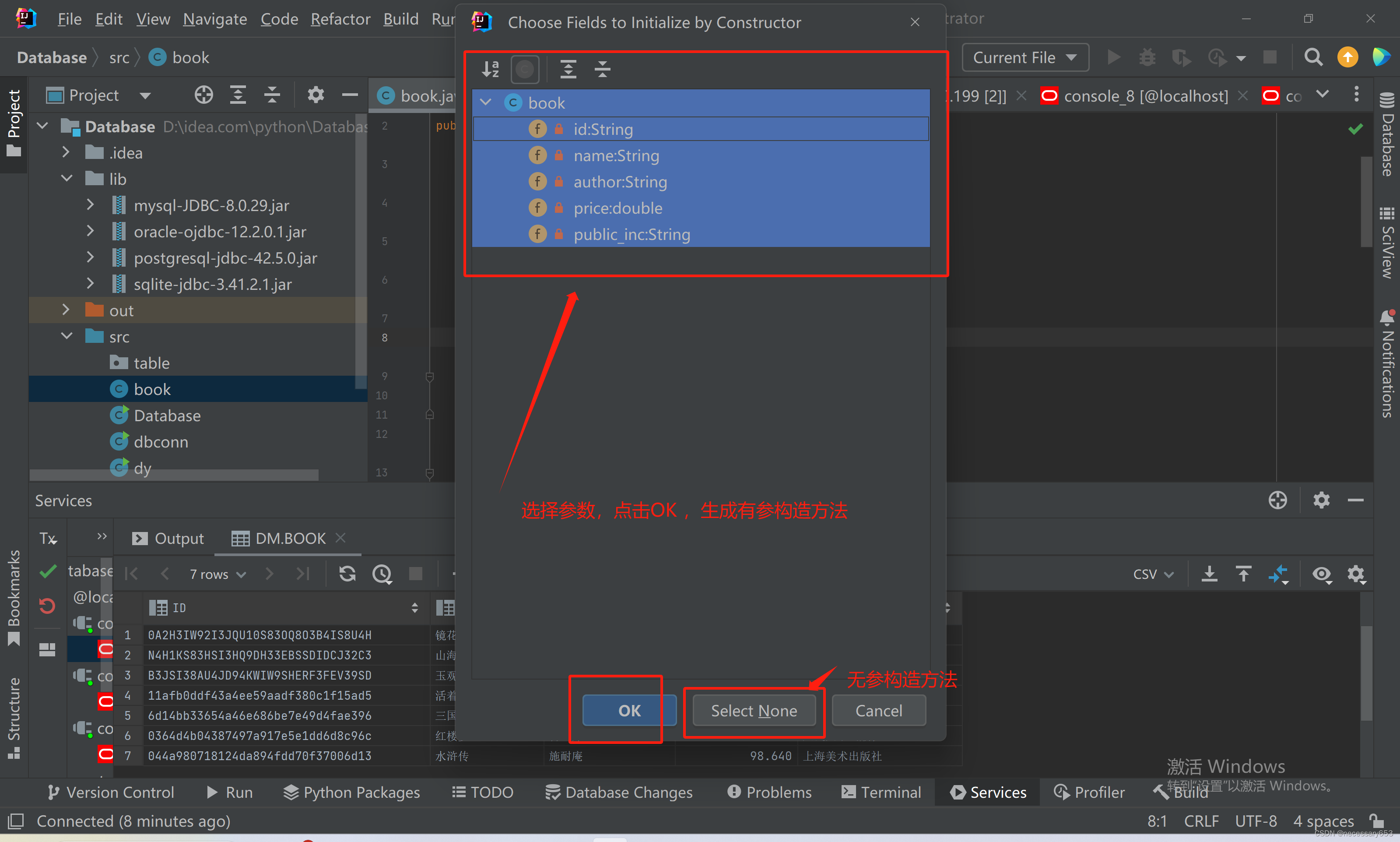Screen dimensions: 1400x842
Task: Refresh the DM.BOOK table data
Action: click(x=347, y=574)
